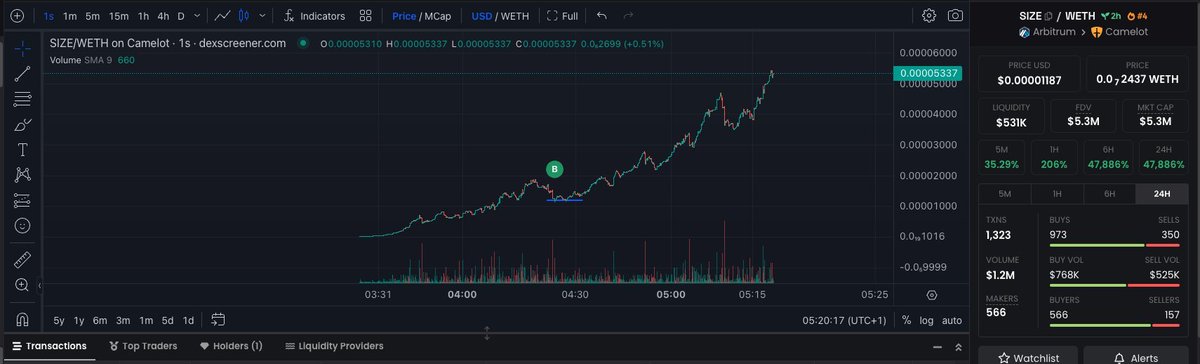
Task: Redo chart action arrow
Action: click(628, 16)
